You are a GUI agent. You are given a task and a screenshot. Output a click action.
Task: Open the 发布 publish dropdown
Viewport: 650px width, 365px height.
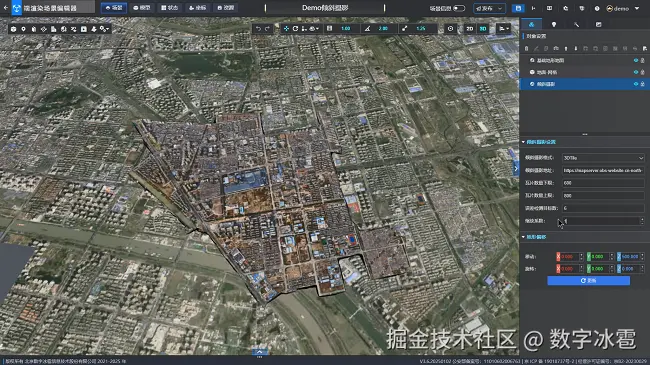(x=489, y=8)
